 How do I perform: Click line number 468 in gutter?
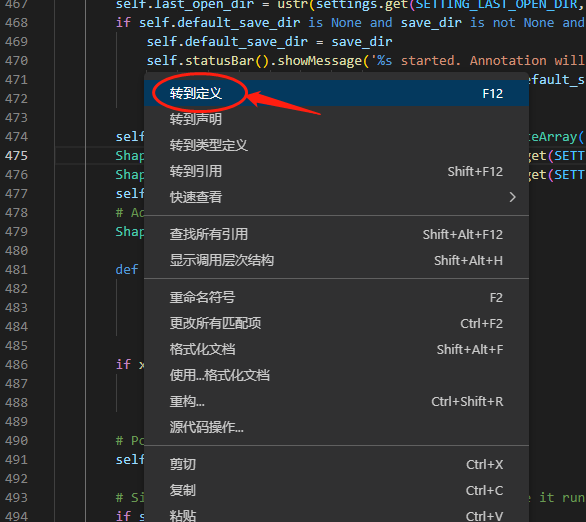point(16,22)
